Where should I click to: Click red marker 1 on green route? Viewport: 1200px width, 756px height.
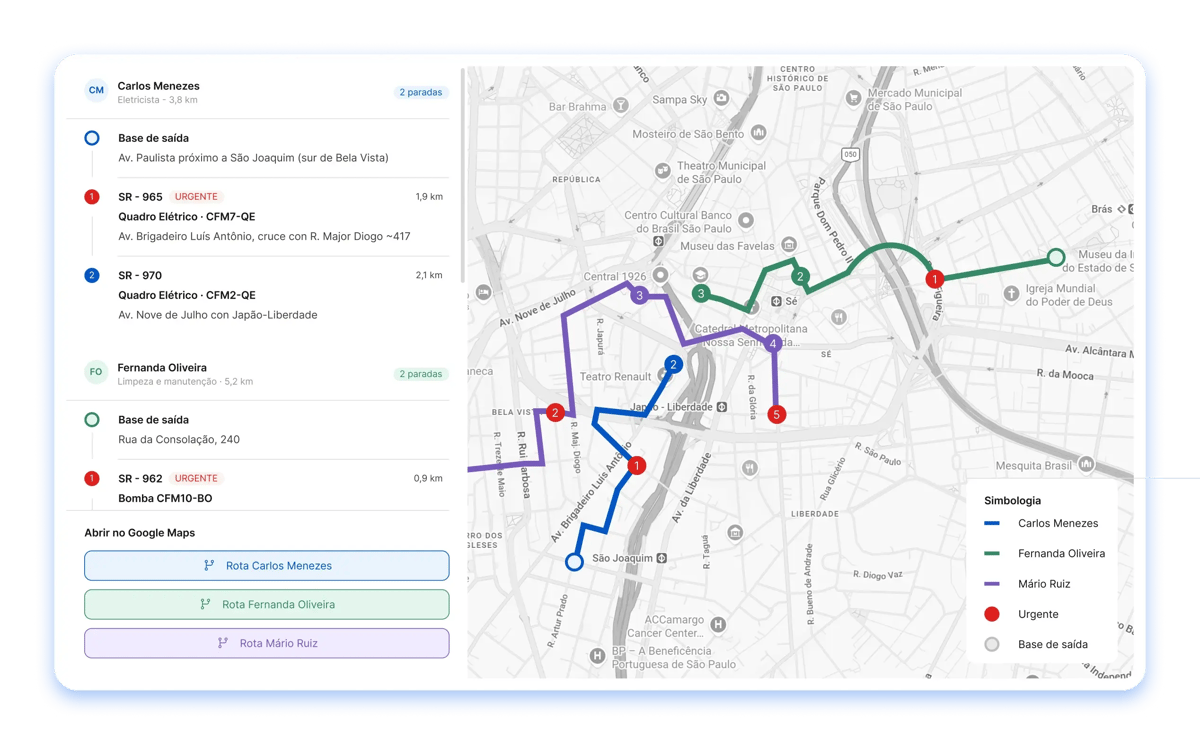934,279
